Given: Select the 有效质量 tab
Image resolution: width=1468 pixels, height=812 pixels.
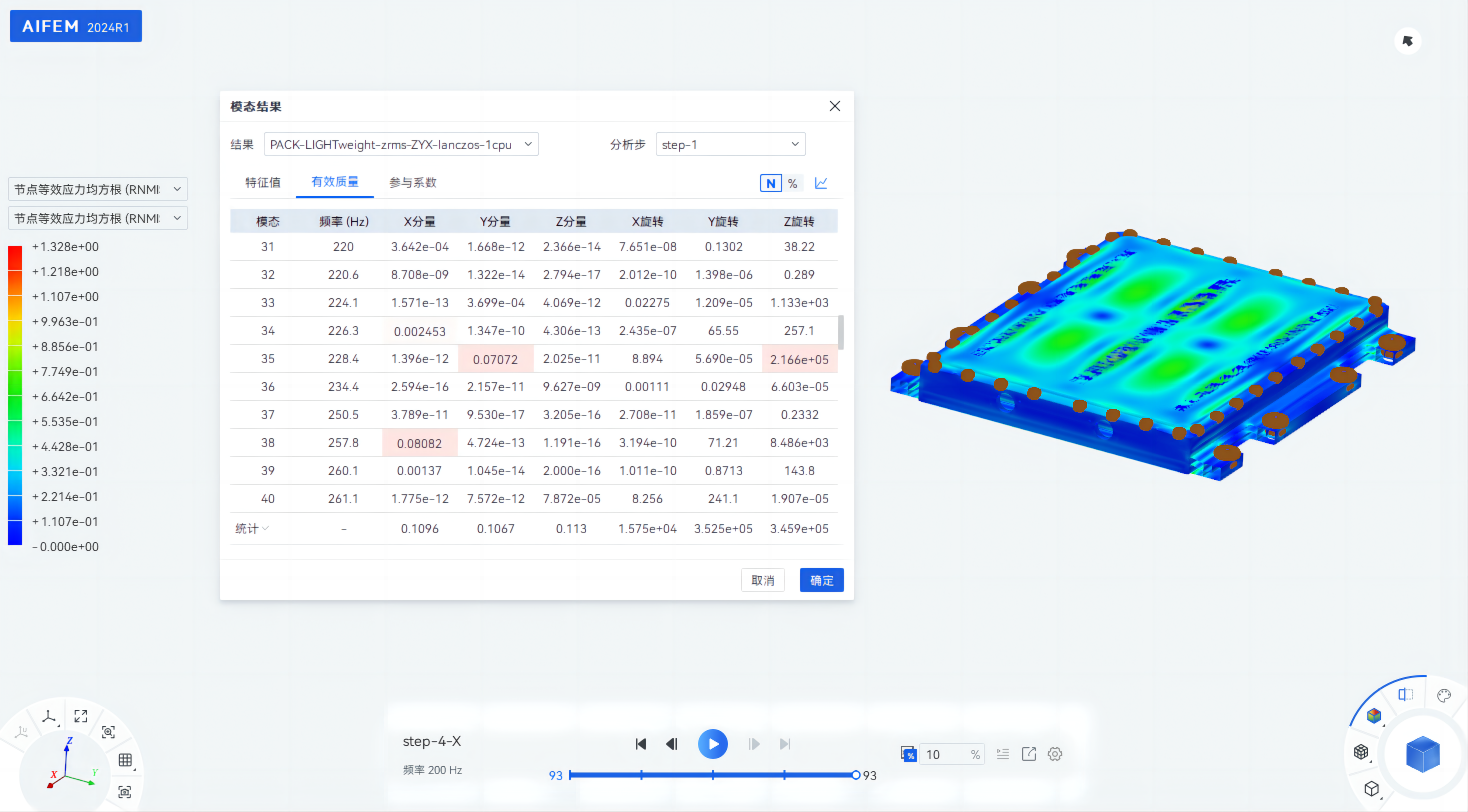Looking at the screenshot, I should (x=335, y=183).
